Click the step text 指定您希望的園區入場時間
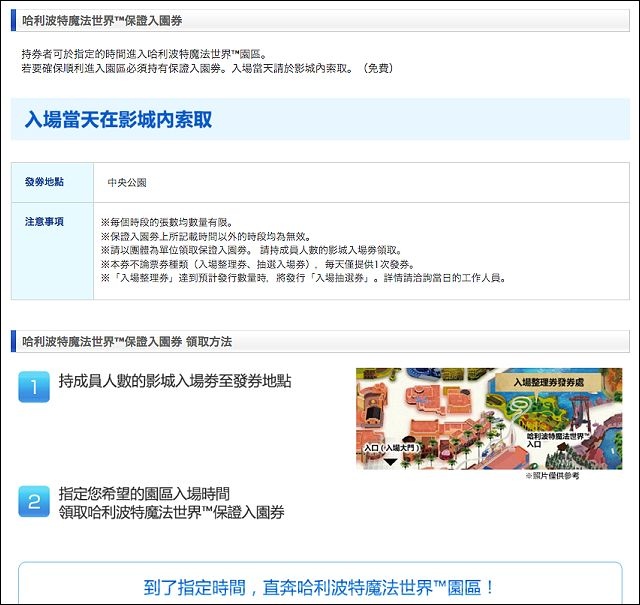The width and height of the screenshot is (640, 605). [144, 494]
